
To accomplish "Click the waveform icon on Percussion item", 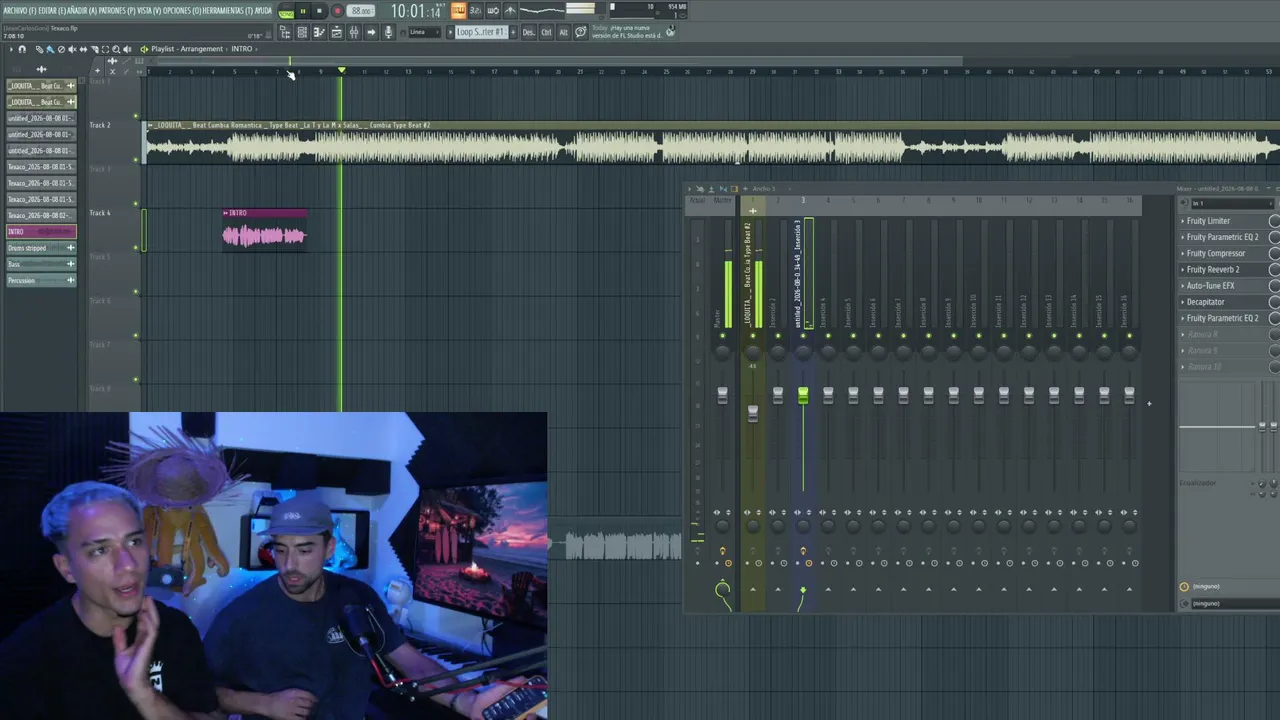I will pyautogui.click(x=70, y=280).
